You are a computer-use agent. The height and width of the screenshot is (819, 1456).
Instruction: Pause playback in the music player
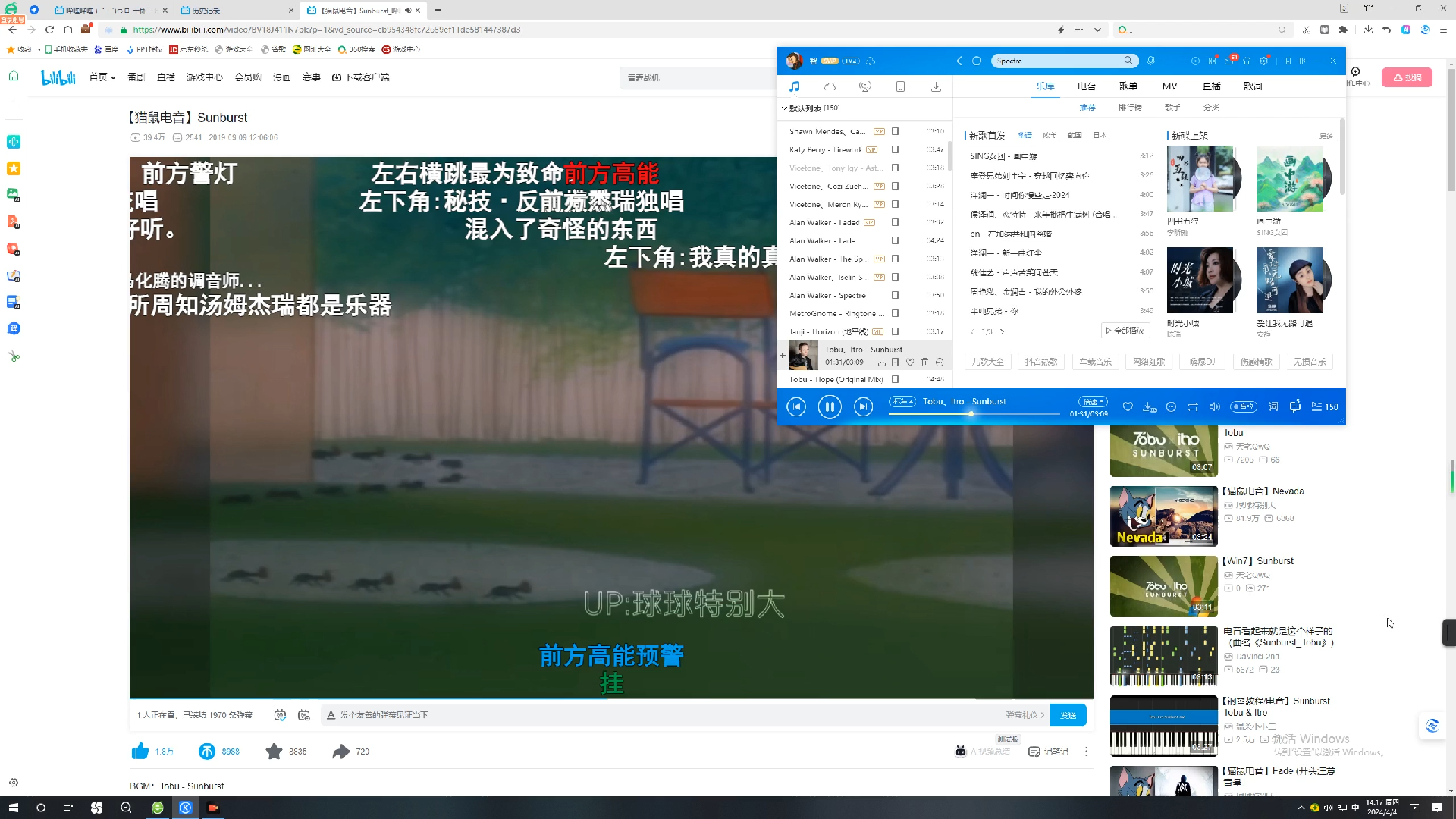point(830,407)
